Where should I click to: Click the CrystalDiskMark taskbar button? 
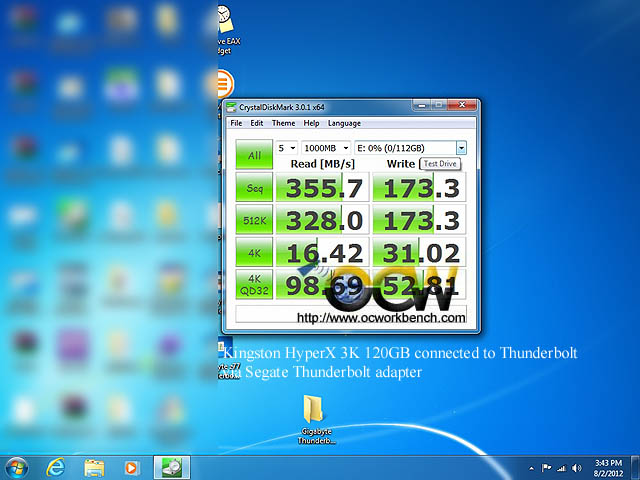click(172, 468)
